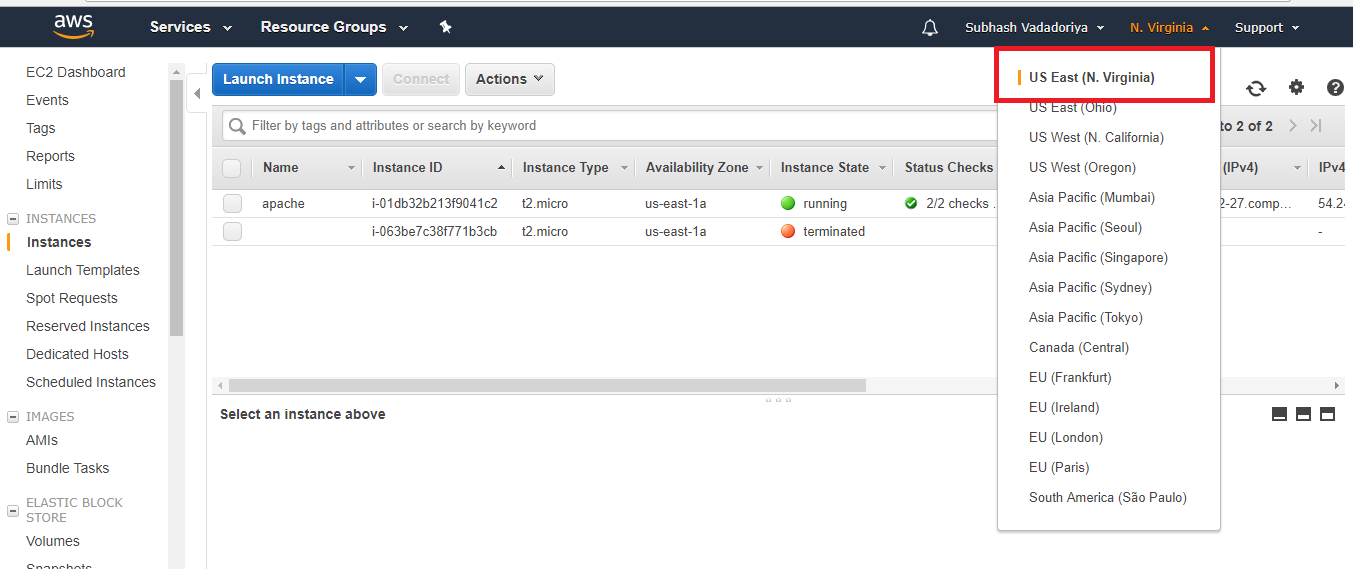Select Canada (Central) region
This screenshot has width=1353, height=569.
(x=1079, y=347)
